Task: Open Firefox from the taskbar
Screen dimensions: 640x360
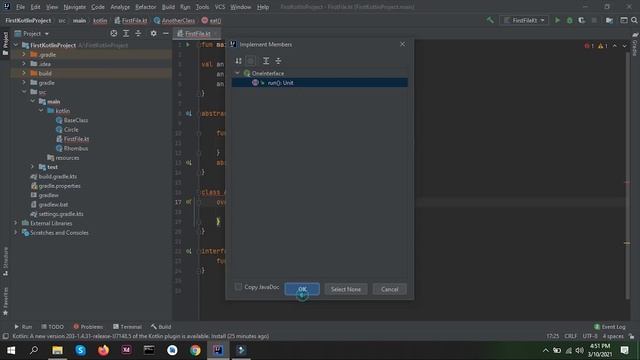Action: (103, 350)
